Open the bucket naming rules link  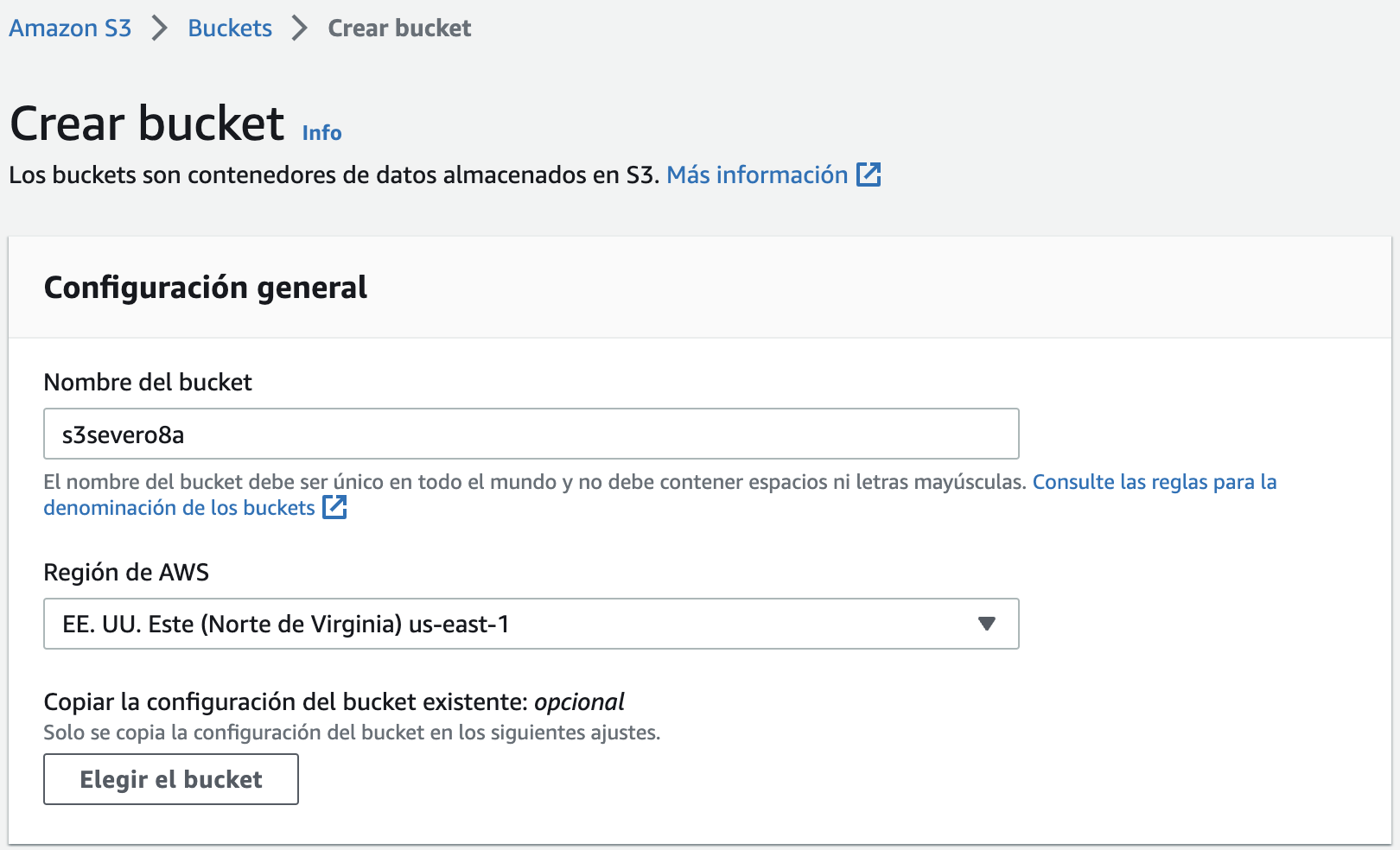point(1155,482)
